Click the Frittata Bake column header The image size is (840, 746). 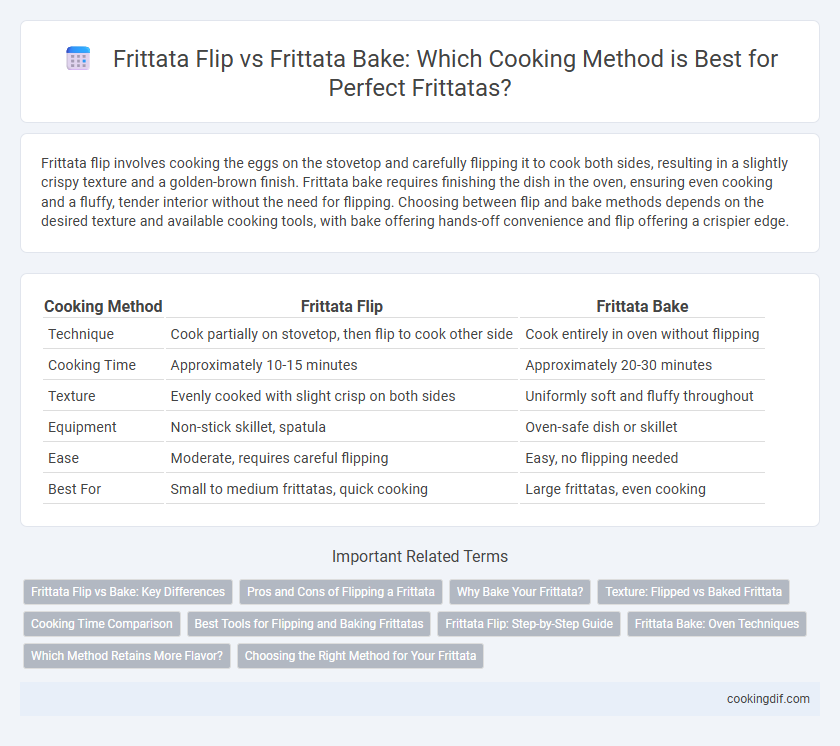[x=642, y=306]
